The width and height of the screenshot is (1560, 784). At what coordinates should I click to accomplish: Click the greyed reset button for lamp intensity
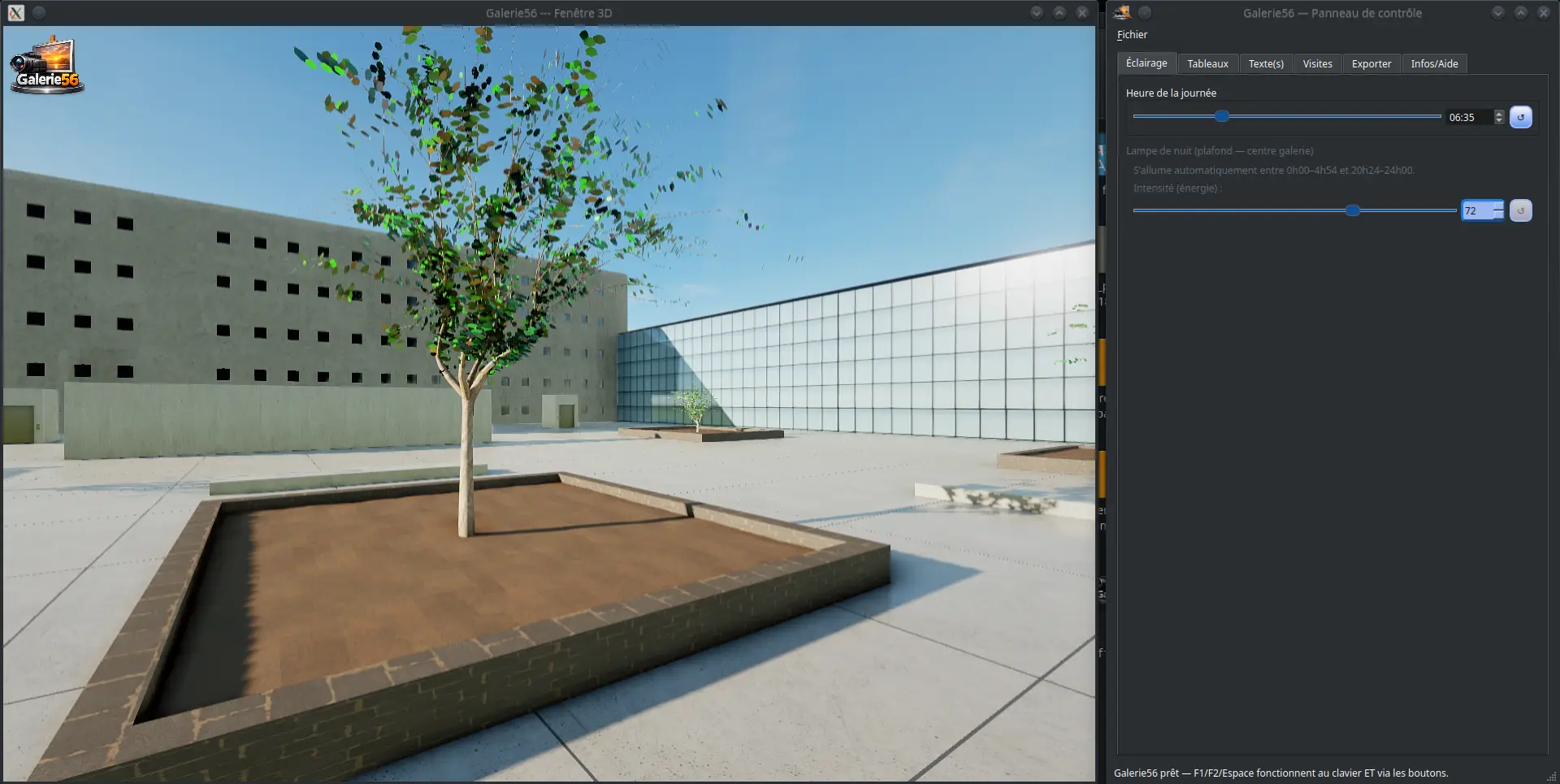click(x=1520, y=210)
